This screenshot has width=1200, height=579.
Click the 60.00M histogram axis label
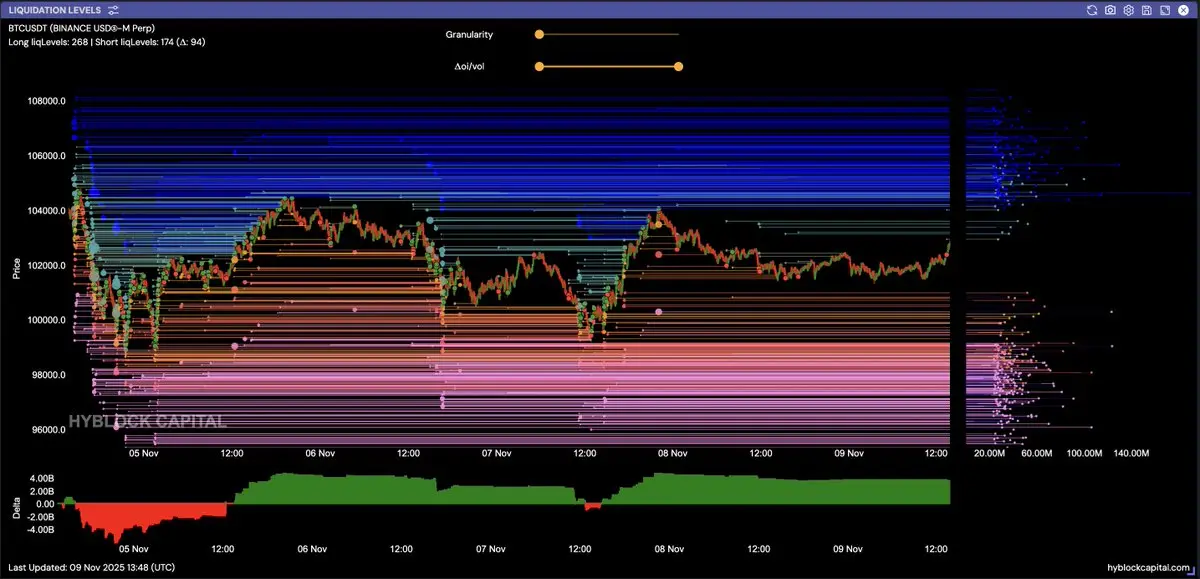[1036, 453]
